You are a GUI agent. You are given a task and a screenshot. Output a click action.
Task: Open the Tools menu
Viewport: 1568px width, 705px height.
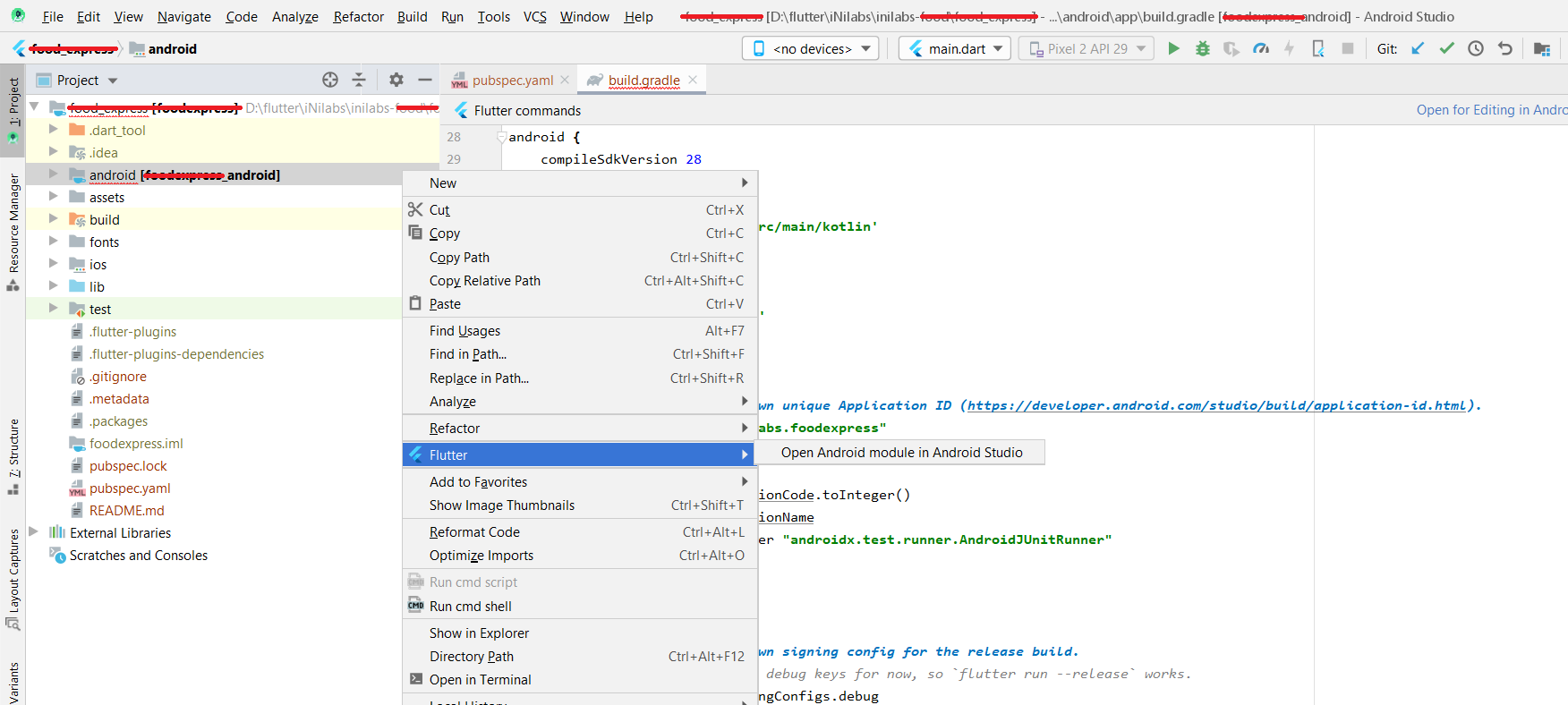coord(493,16)
